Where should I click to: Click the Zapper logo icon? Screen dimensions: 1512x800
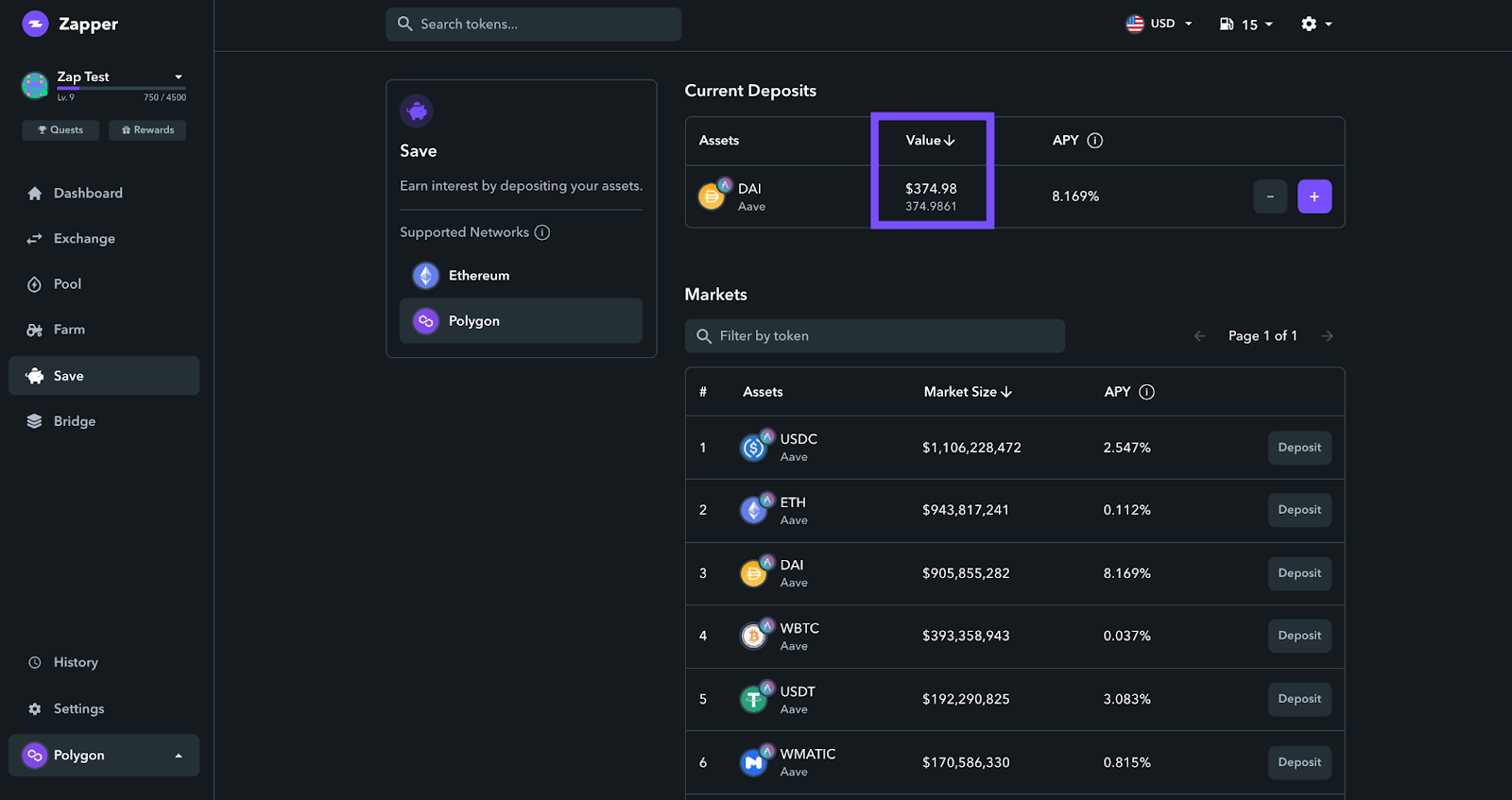click(x=35, y=24)
